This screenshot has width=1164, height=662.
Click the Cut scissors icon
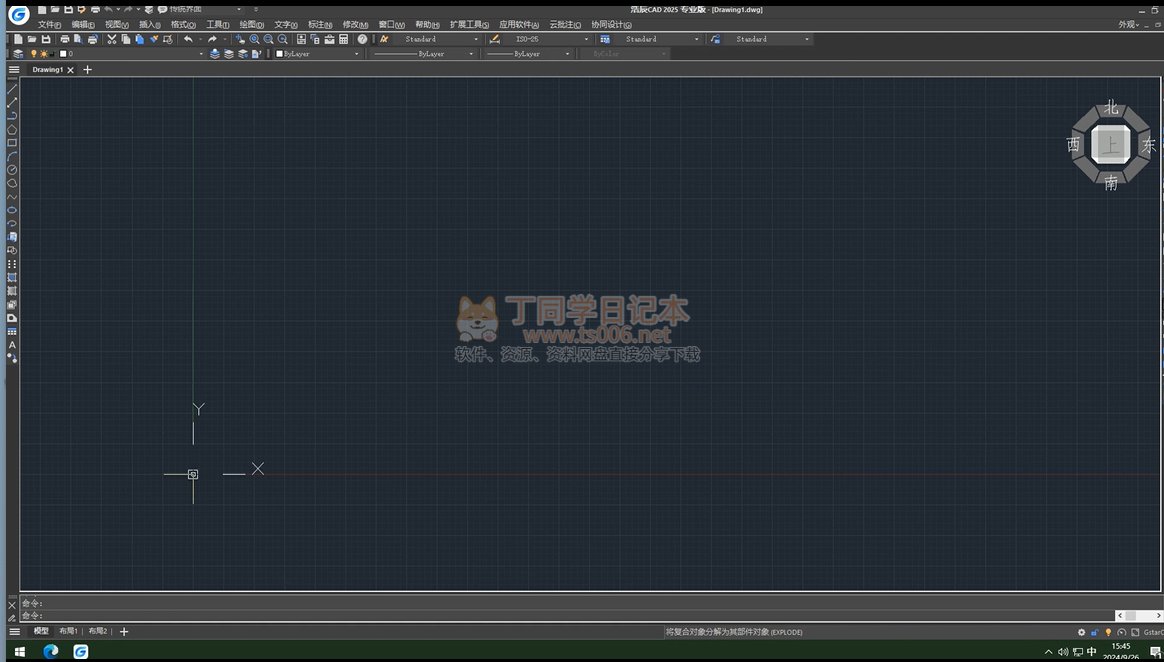[x=111, y=39]
